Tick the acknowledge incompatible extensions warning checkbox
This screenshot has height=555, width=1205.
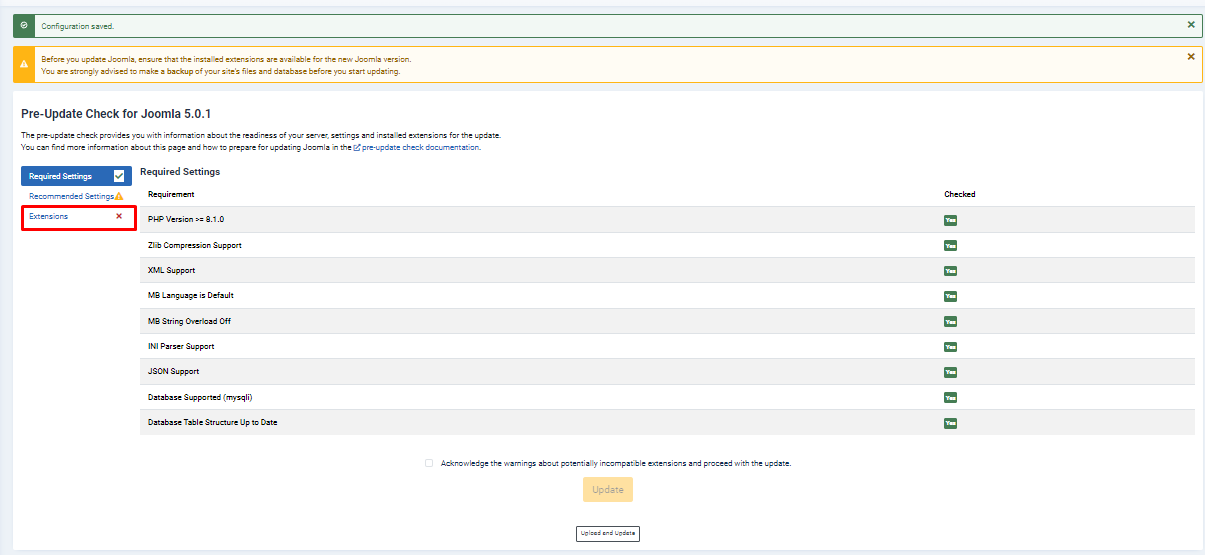pyautogui.click(x=429, y=463)
